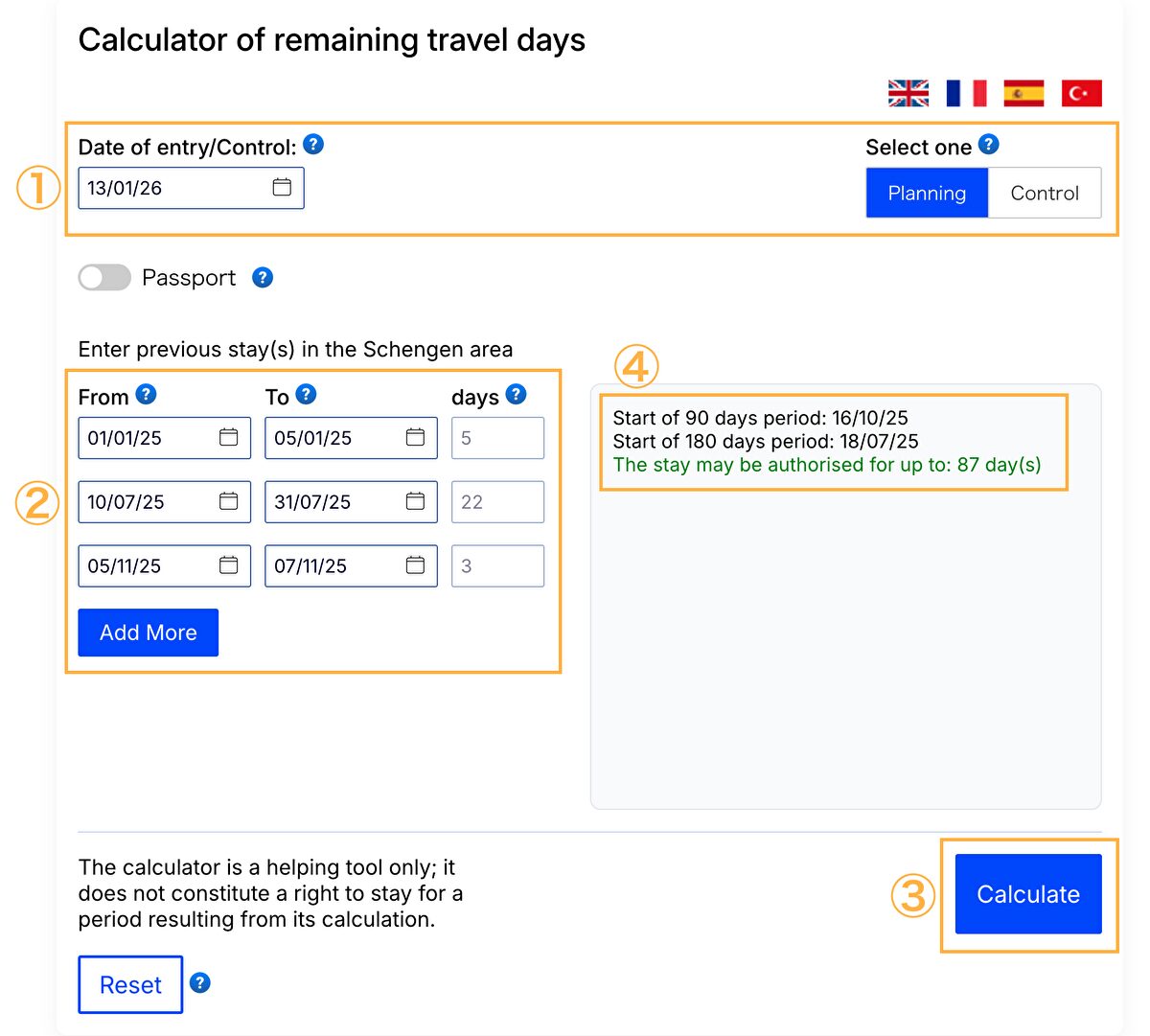Open calendar picker for Date of entry field
1150x1036 pixels.
tap(282, 187)
